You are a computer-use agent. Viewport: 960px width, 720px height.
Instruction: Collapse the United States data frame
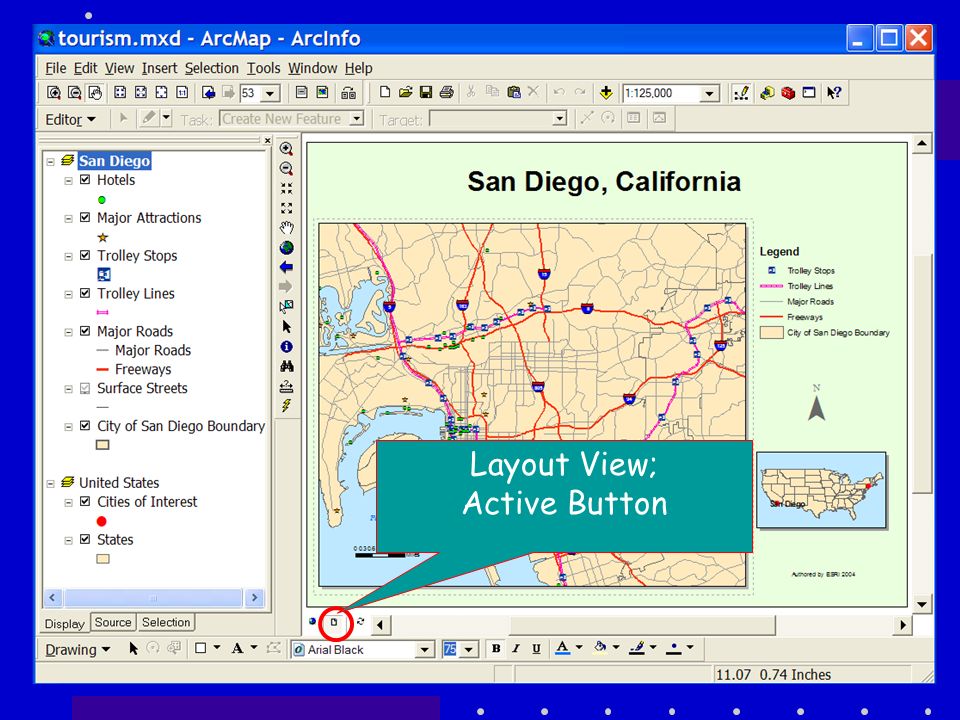[x=50, y=484]
